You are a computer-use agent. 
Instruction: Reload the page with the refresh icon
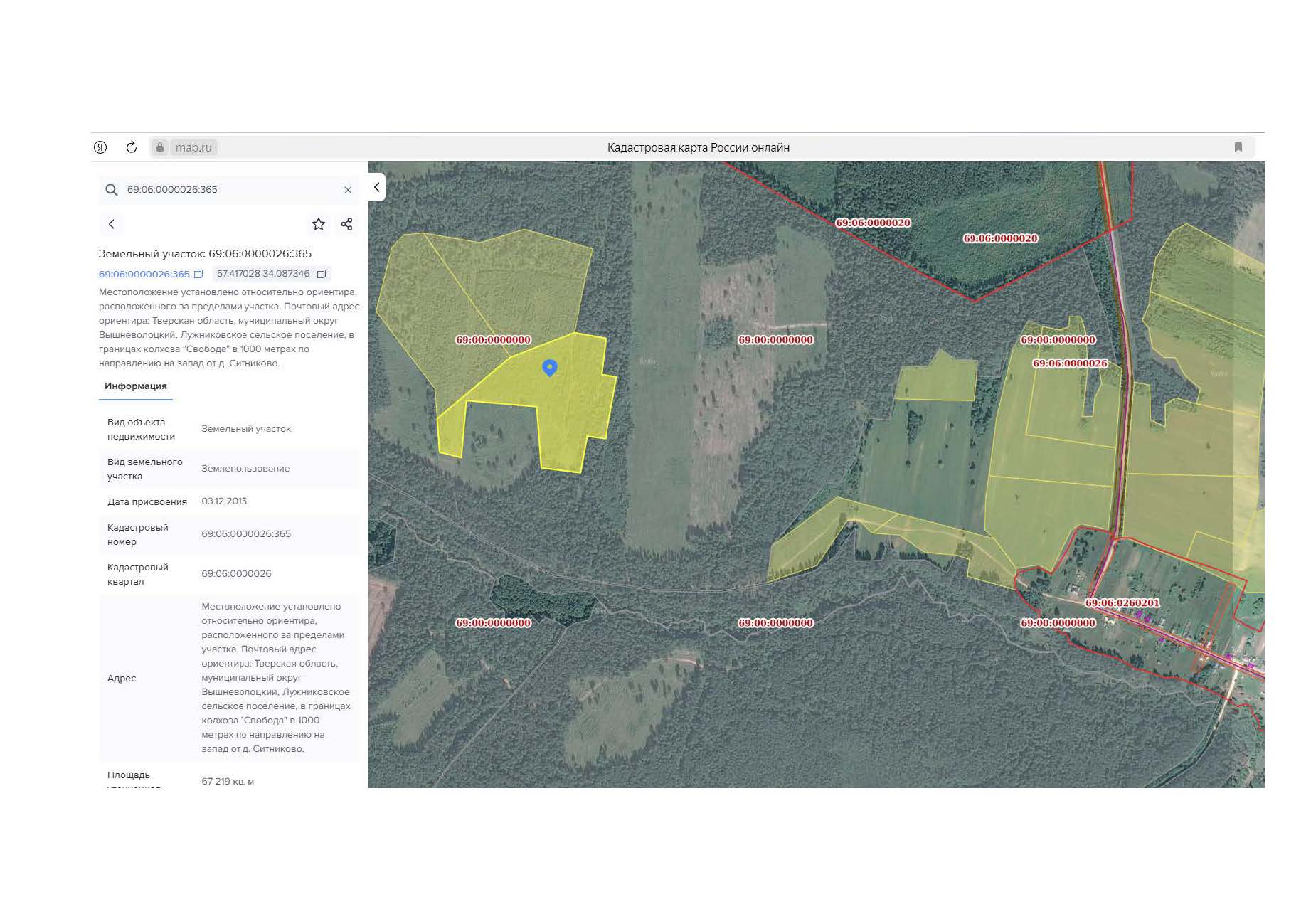pos(132,147)
